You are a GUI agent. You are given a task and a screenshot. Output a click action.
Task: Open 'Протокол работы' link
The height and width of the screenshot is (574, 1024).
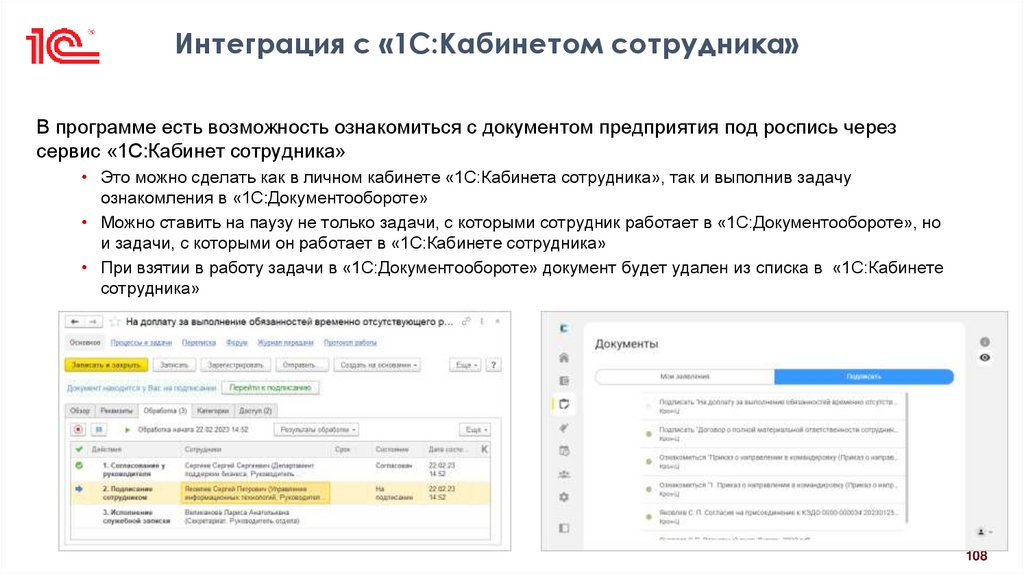coord(350,343)
